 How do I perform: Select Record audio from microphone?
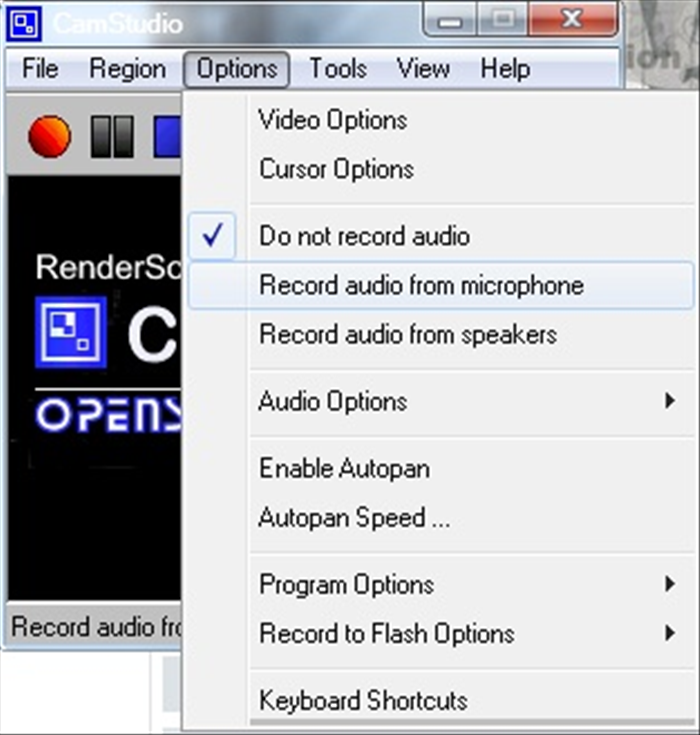(441, 285)
